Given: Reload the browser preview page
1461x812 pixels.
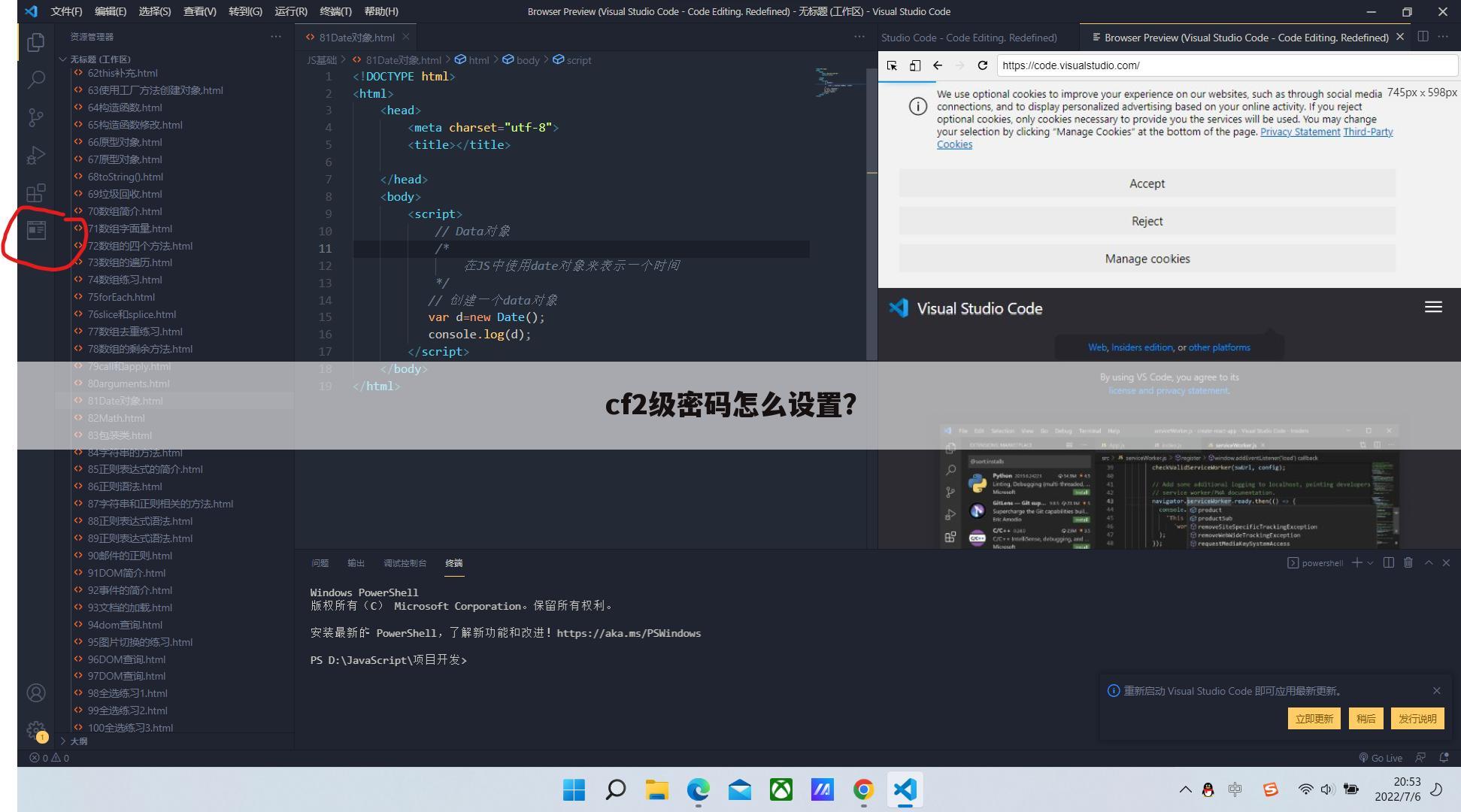Looking at the screenshot, I should pos(982,65).
